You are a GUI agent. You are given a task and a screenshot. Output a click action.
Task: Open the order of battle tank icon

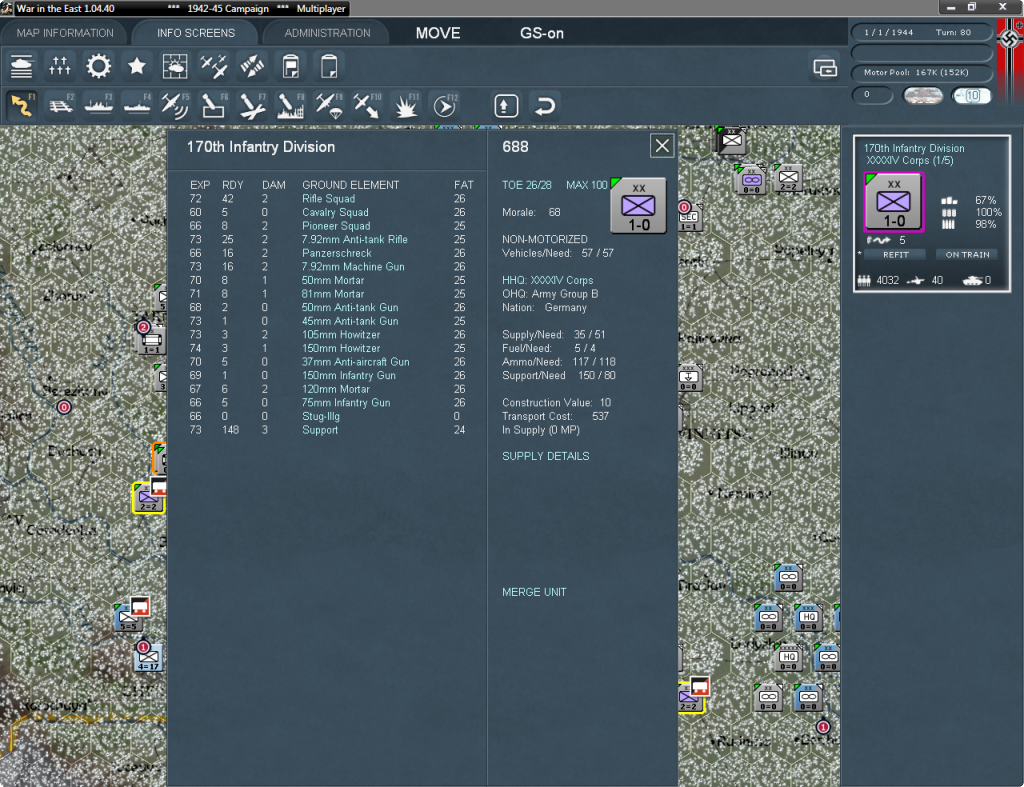[22, 67]
